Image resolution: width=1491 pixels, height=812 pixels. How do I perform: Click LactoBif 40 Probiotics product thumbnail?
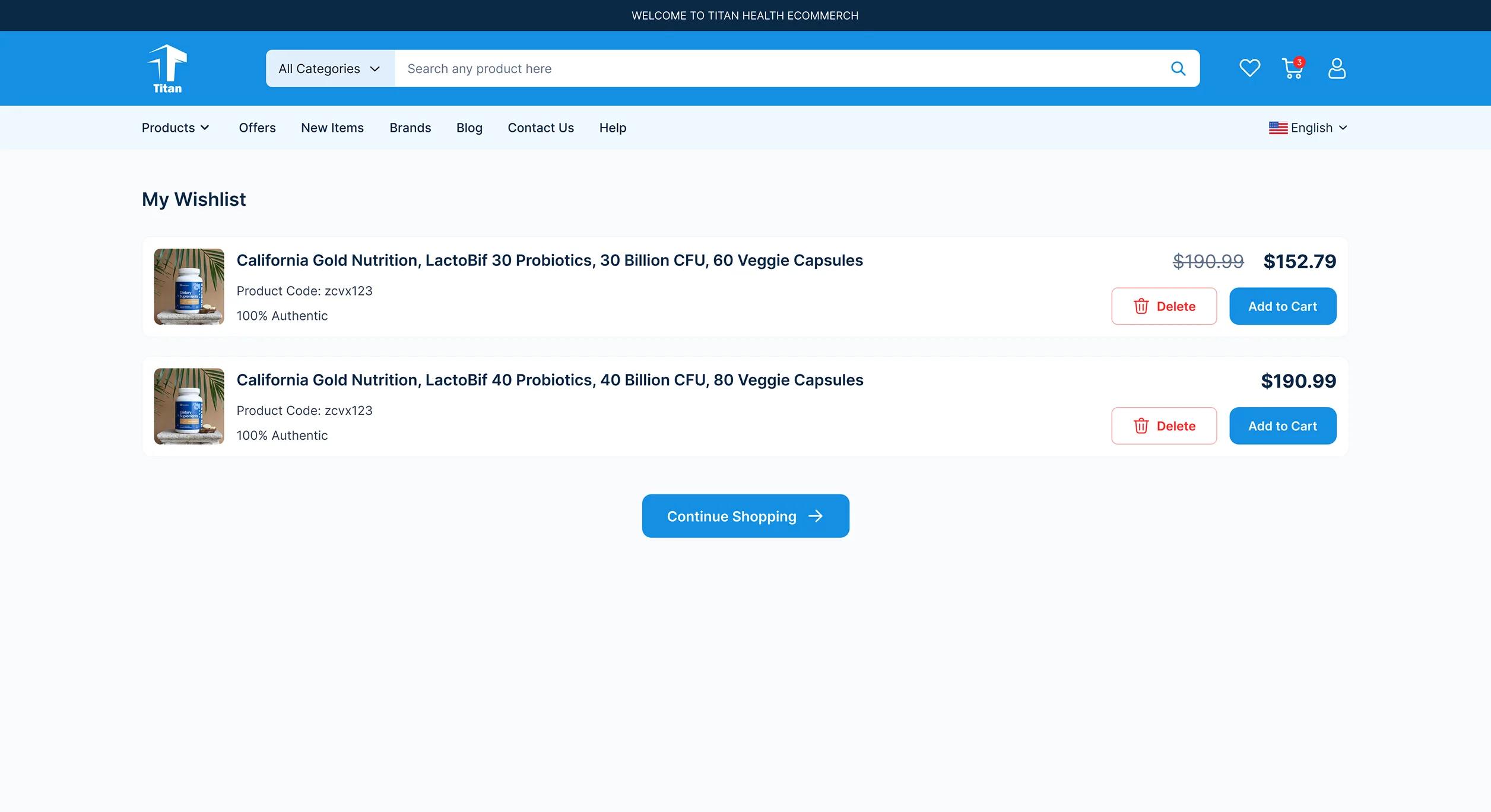point(189,406)
